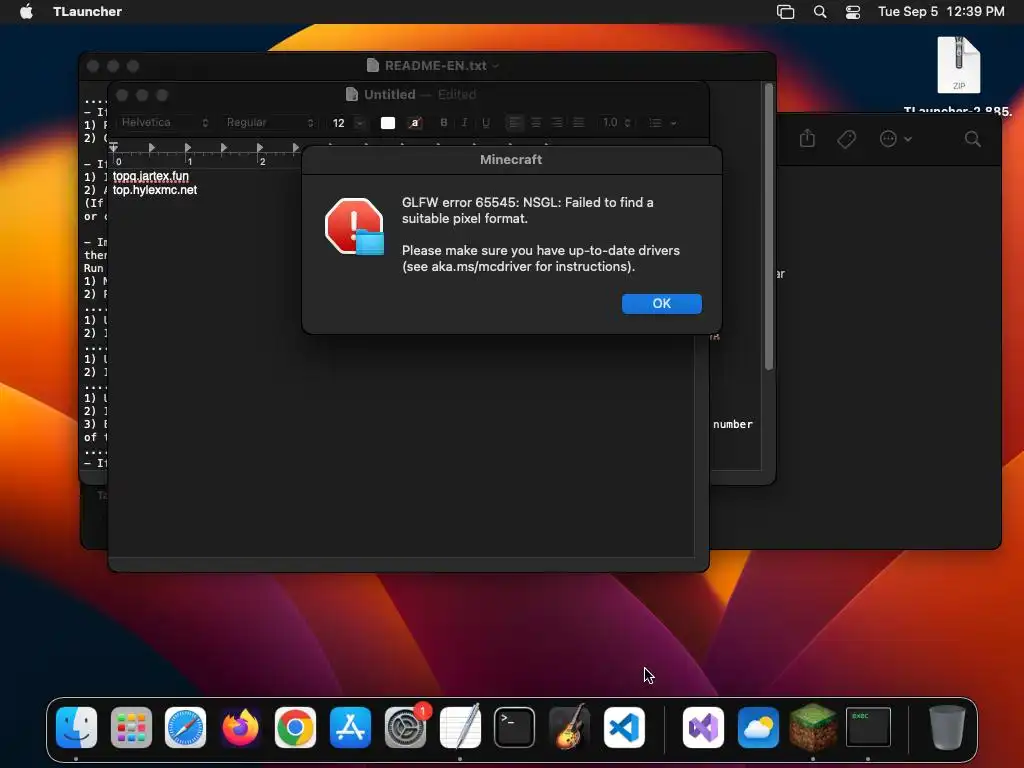Viewport: 1024px width, 768px height.
Task: Click the exec terminal icon in Dock
Action: pyautogui.click(x=868, y=727)
